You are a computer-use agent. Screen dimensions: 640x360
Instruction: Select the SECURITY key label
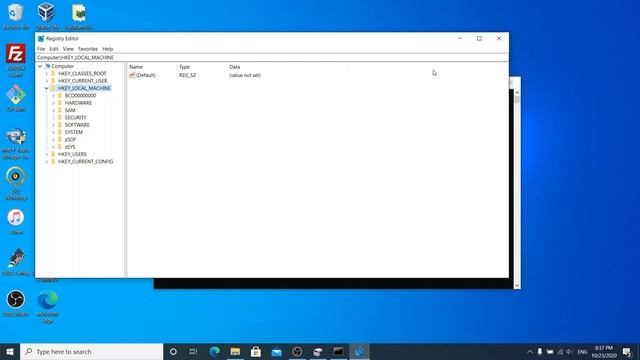coord(76,118)
